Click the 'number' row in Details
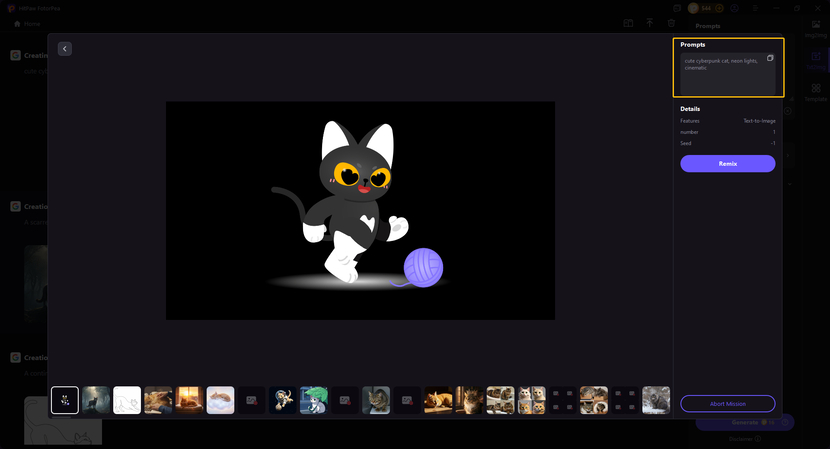 727,132
